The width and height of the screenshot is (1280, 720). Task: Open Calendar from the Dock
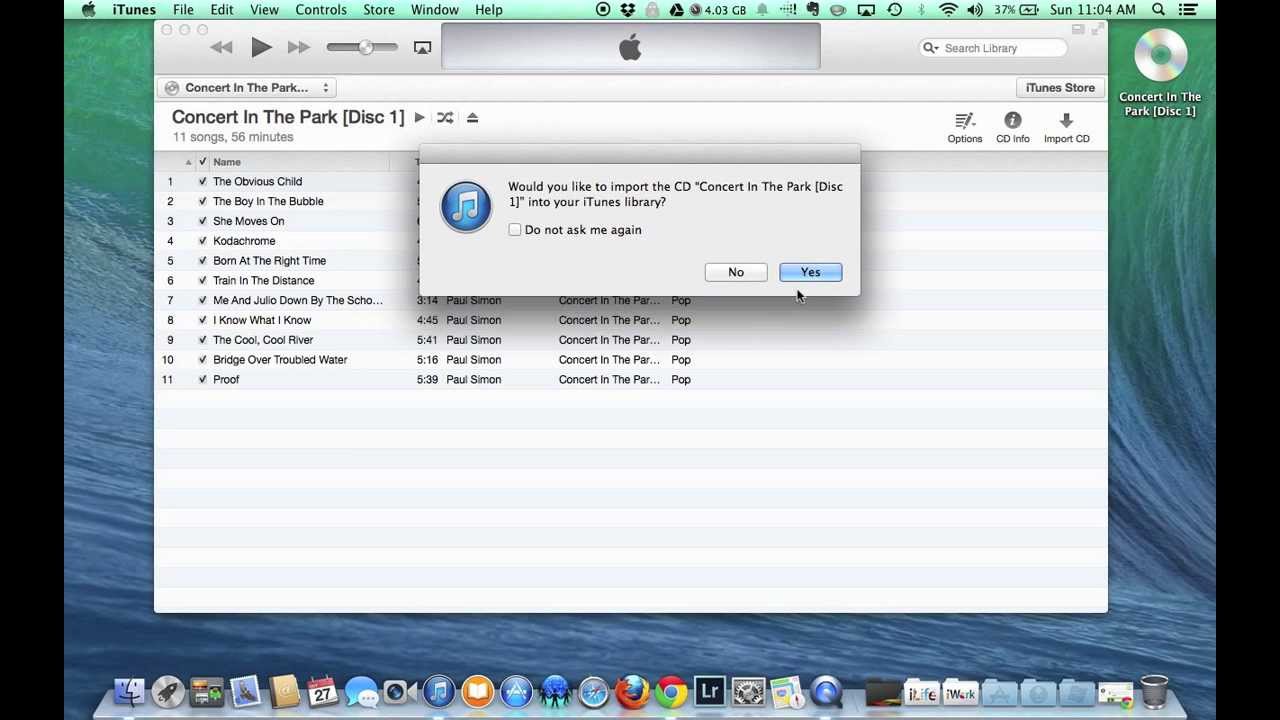[322, 691]
